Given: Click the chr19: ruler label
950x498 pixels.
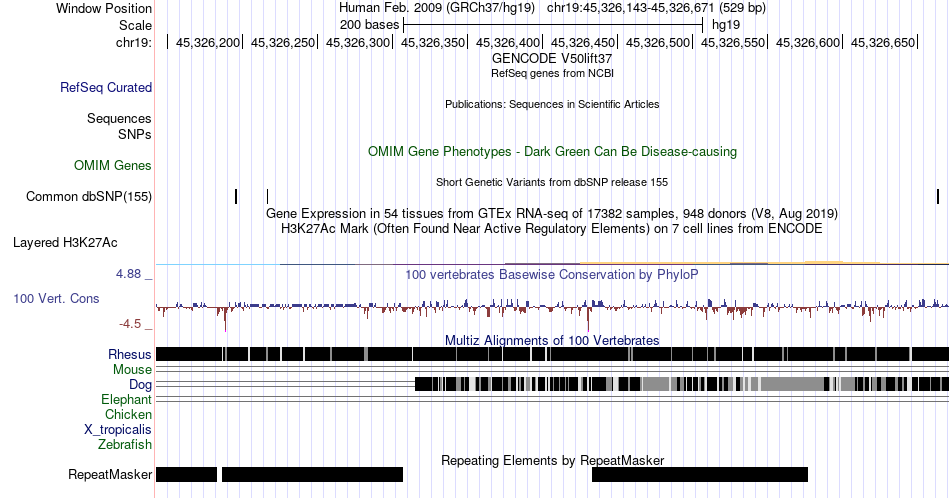Looking at the screenshot, I should tap(134, 42).
